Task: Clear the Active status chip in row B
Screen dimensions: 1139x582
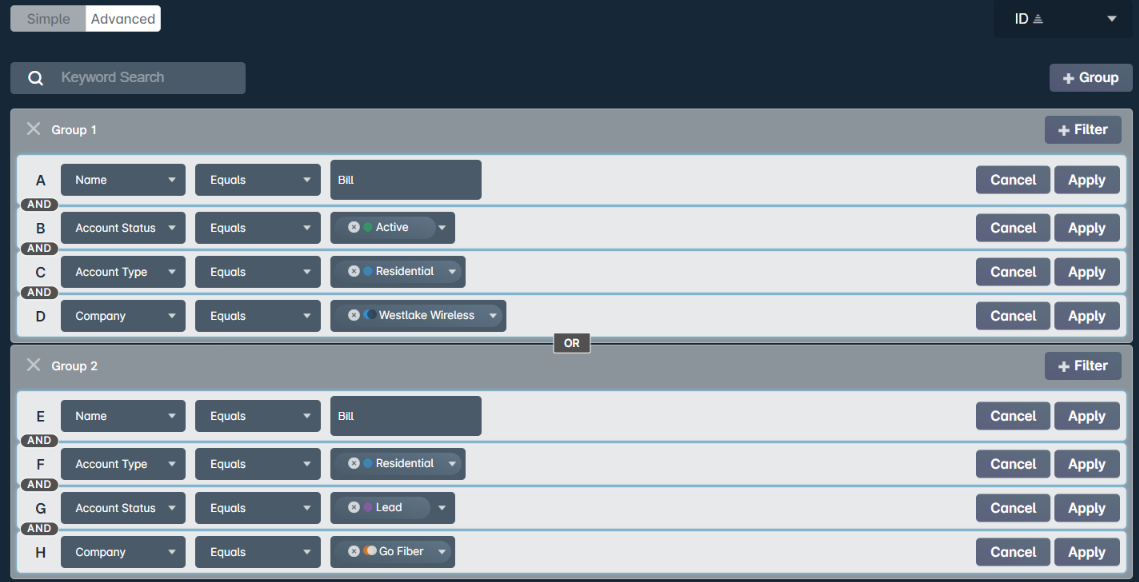Action: click(354, 227)
